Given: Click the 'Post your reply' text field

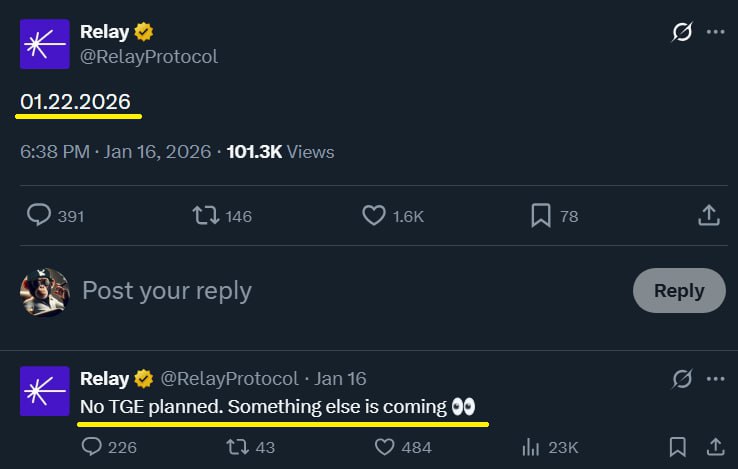Looking at the screenshot, I should point(300,291).
